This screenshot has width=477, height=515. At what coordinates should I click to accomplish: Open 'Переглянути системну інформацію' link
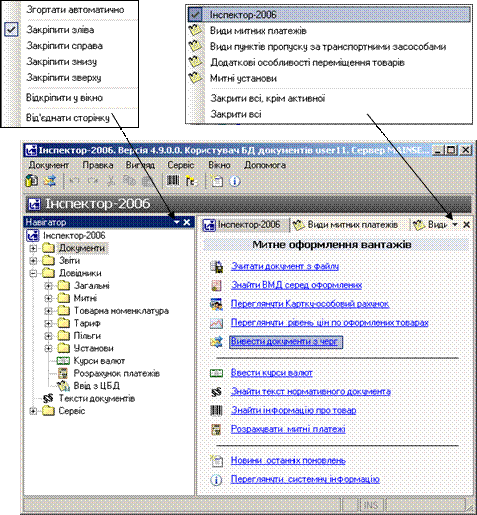point(305,479)
